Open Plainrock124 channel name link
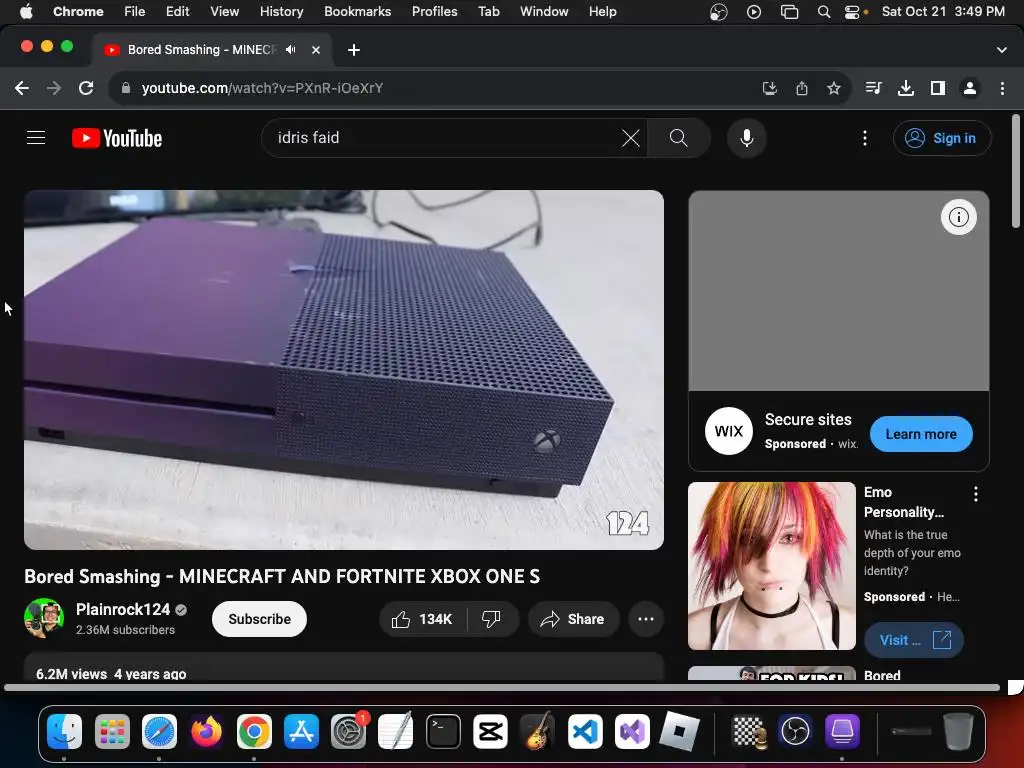Image resolution: width=1024 pixels, height=768 pixels. 123,609
